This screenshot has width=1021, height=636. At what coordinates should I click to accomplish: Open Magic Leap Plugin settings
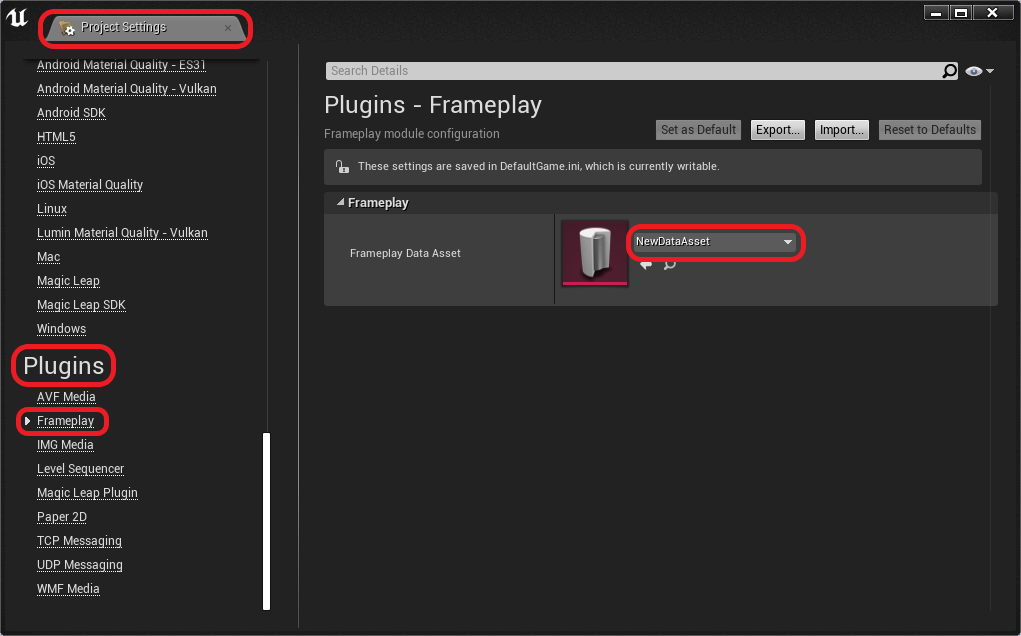pyautogui.click(x=87, y=493)
